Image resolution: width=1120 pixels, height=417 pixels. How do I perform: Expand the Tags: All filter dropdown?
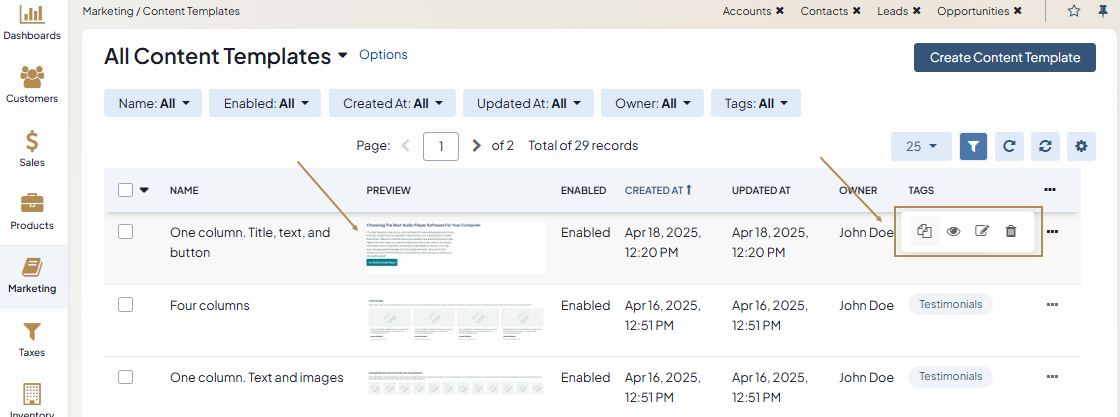pos(755,103)
